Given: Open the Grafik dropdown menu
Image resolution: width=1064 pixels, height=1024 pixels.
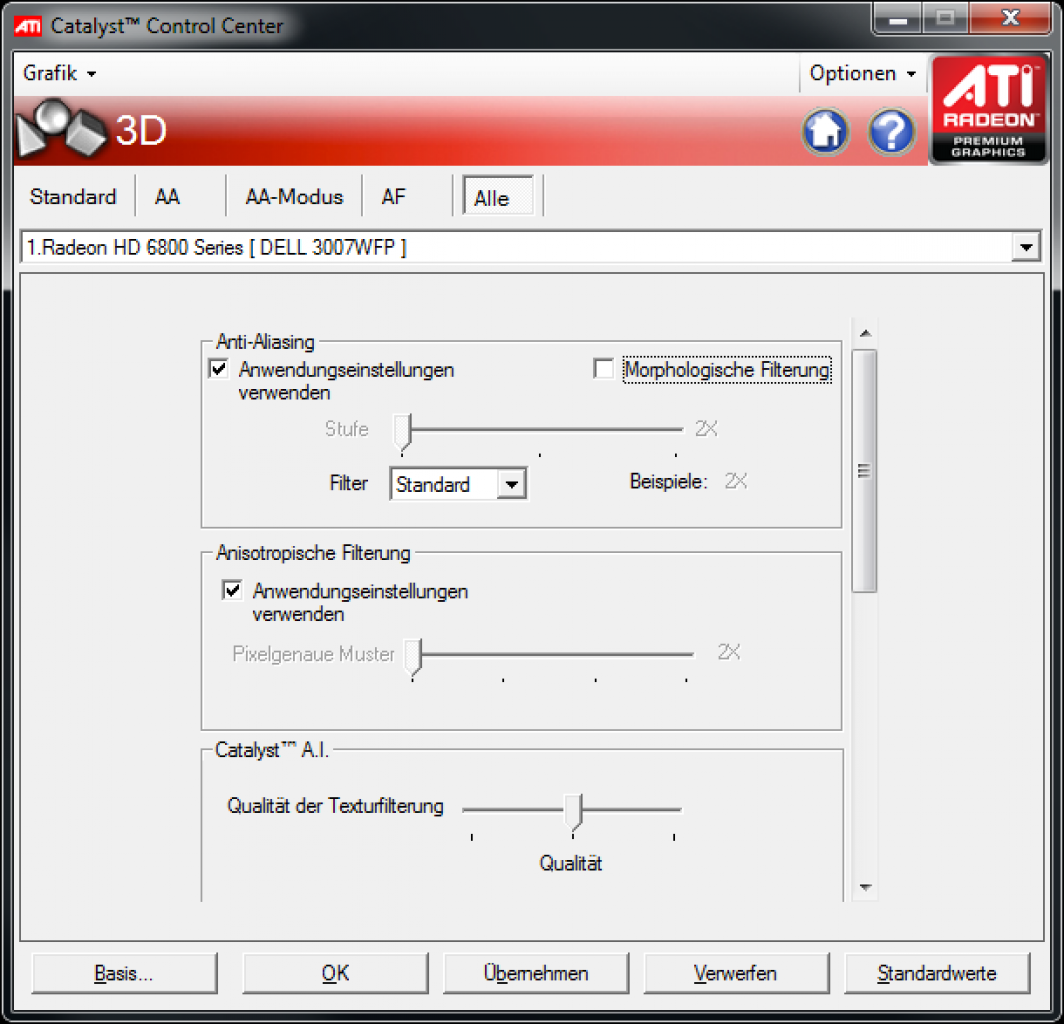Looking at the screenshot, I should pos(59,73).
